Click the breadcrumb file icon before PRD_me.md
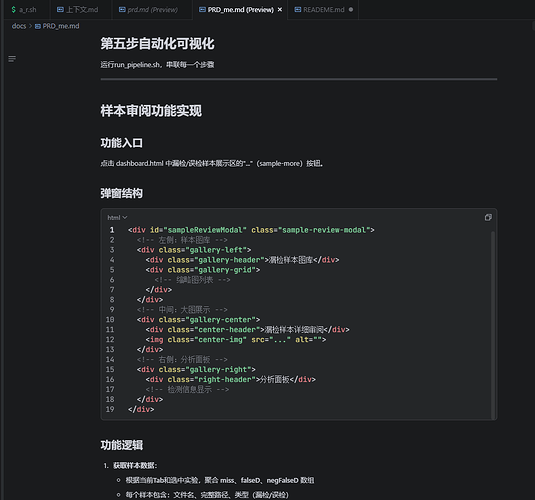The height and width of the screenshot is (500, 535). pos(38,26)
